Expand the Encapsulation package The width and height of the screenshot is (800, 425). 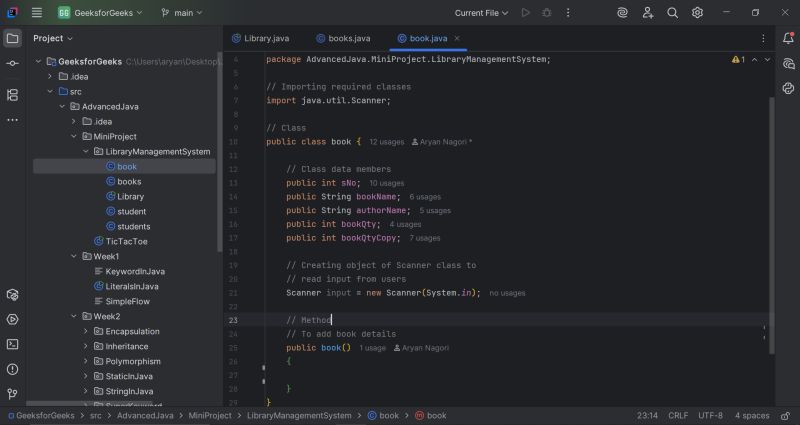85,331
